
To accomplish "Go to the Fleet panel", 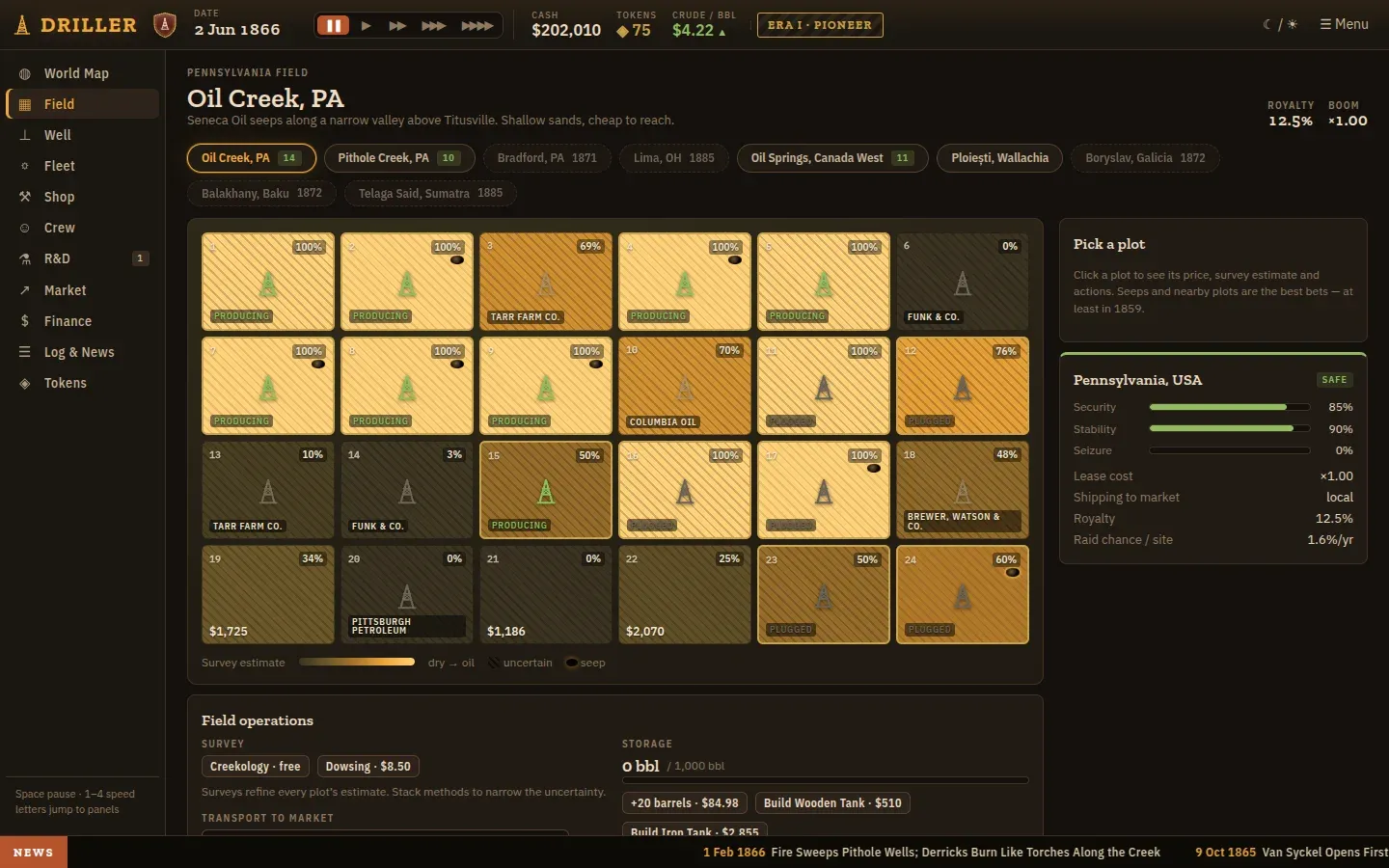I will click(82, 166).
